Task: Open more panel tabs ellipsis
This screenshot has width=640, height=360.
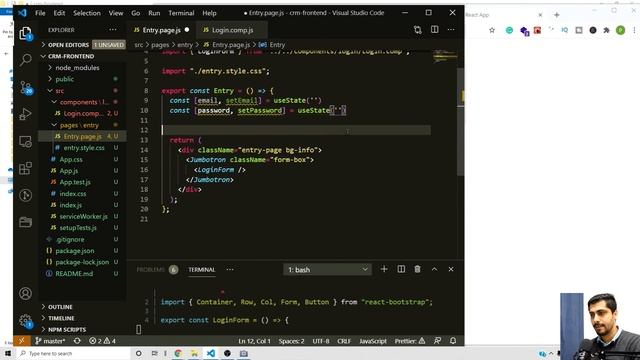Action: pos(230,269)
